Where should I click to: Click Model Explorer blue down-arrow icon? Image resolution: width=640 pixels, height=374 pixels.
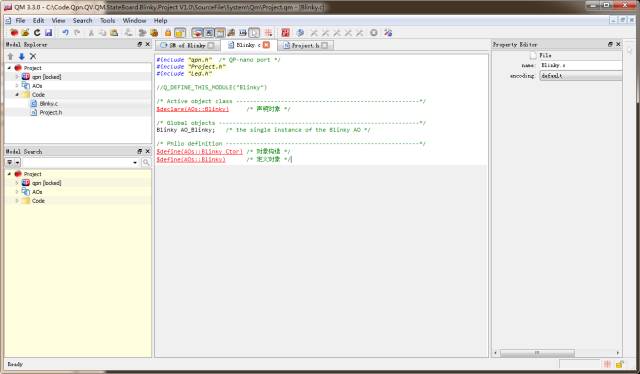tap(22, 56)
